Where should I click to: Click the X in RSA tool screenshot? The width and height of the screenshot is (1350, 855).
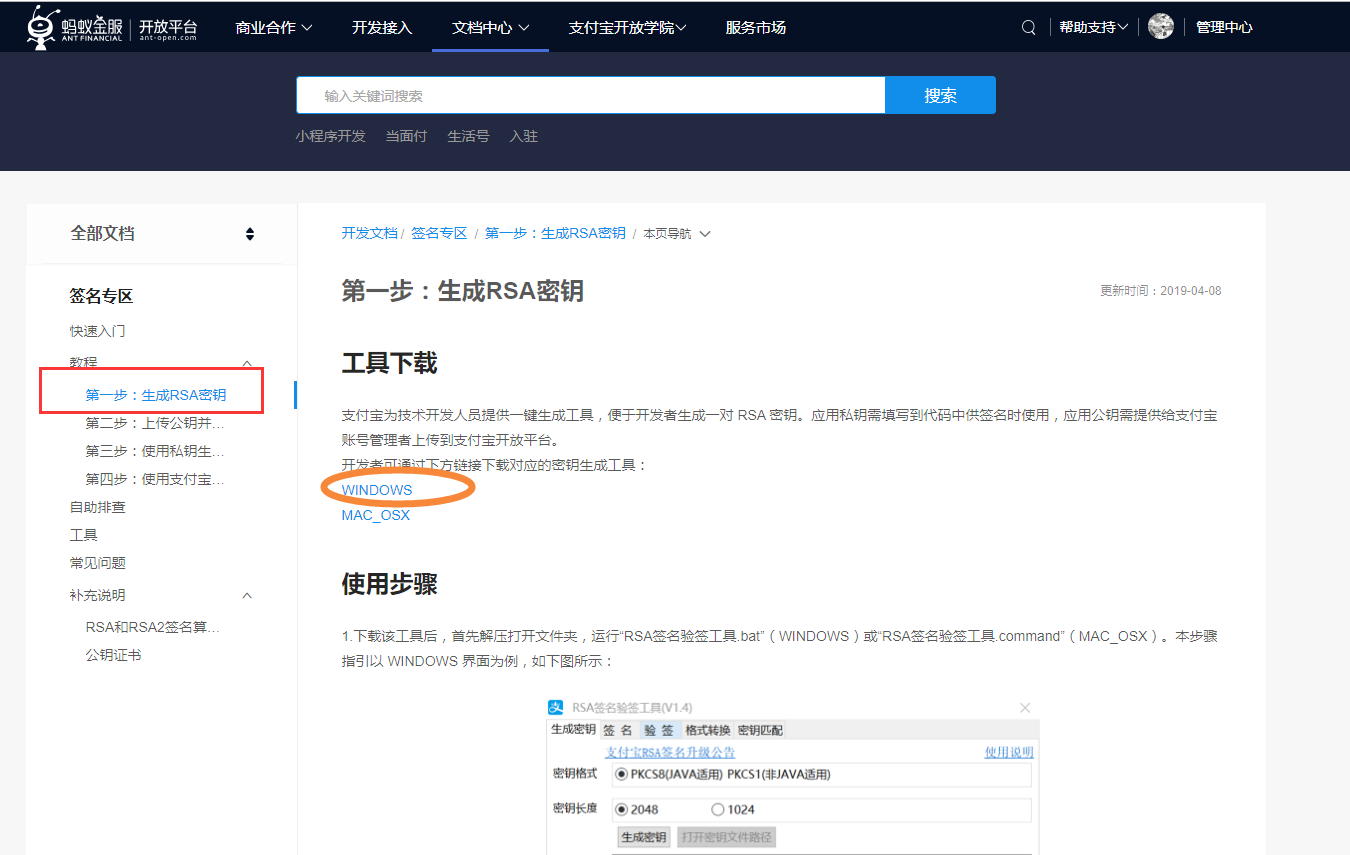(x=1024, y=708)
